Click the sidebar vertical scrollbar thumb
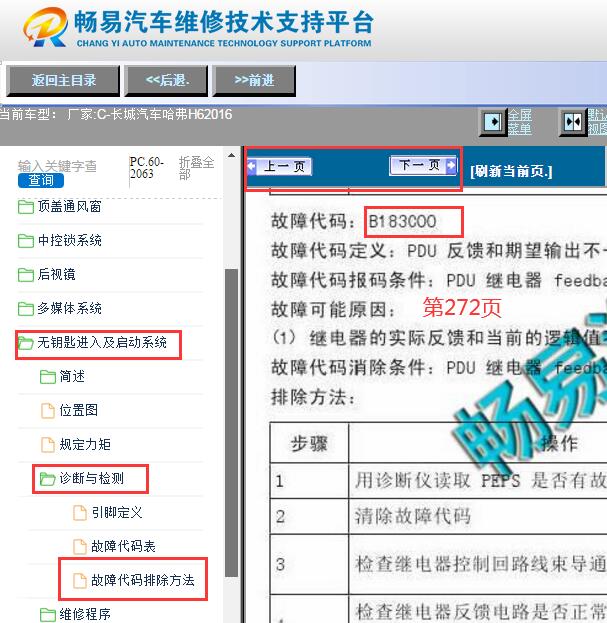The image size is (607, 623). (x=232, y=423)
